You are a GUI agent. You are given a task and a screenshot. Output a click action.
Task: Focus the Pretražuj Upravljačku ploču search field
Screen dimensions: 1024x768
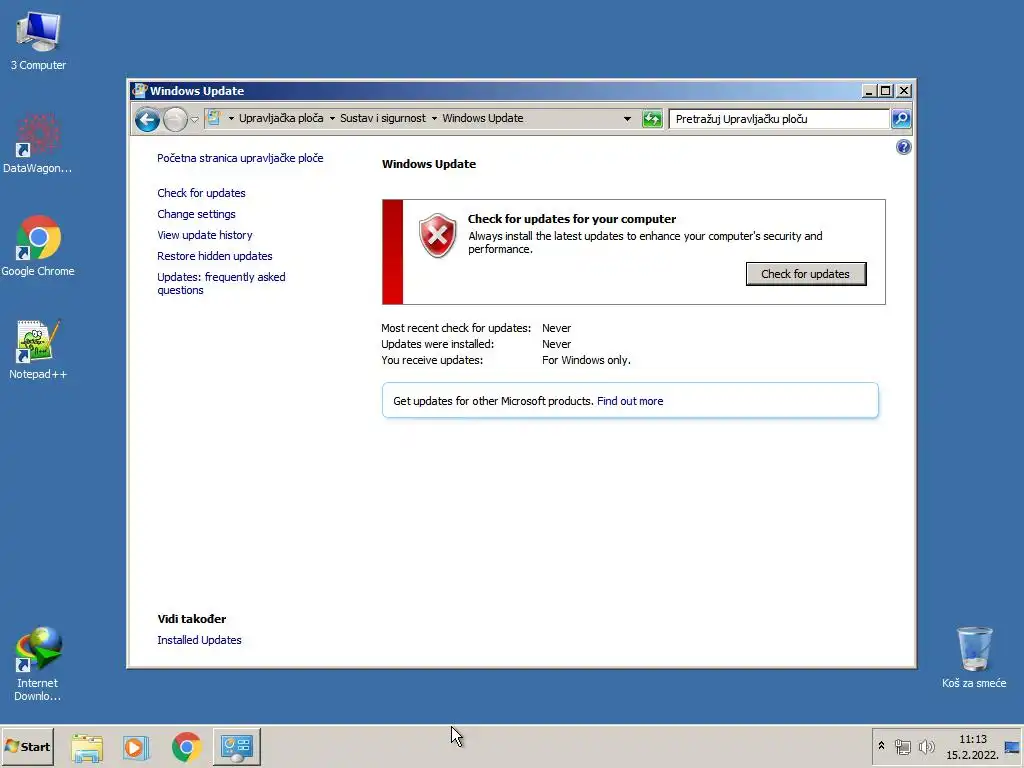(x=778, y=119)
